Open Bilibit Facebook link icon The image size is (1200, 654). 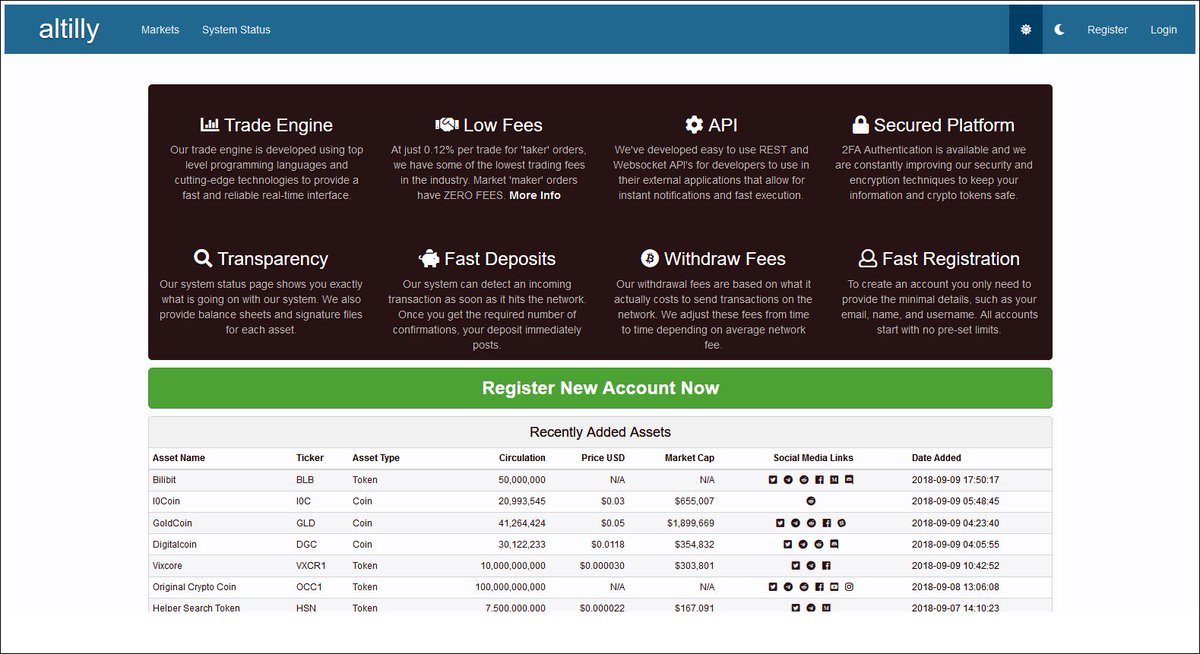820,480
